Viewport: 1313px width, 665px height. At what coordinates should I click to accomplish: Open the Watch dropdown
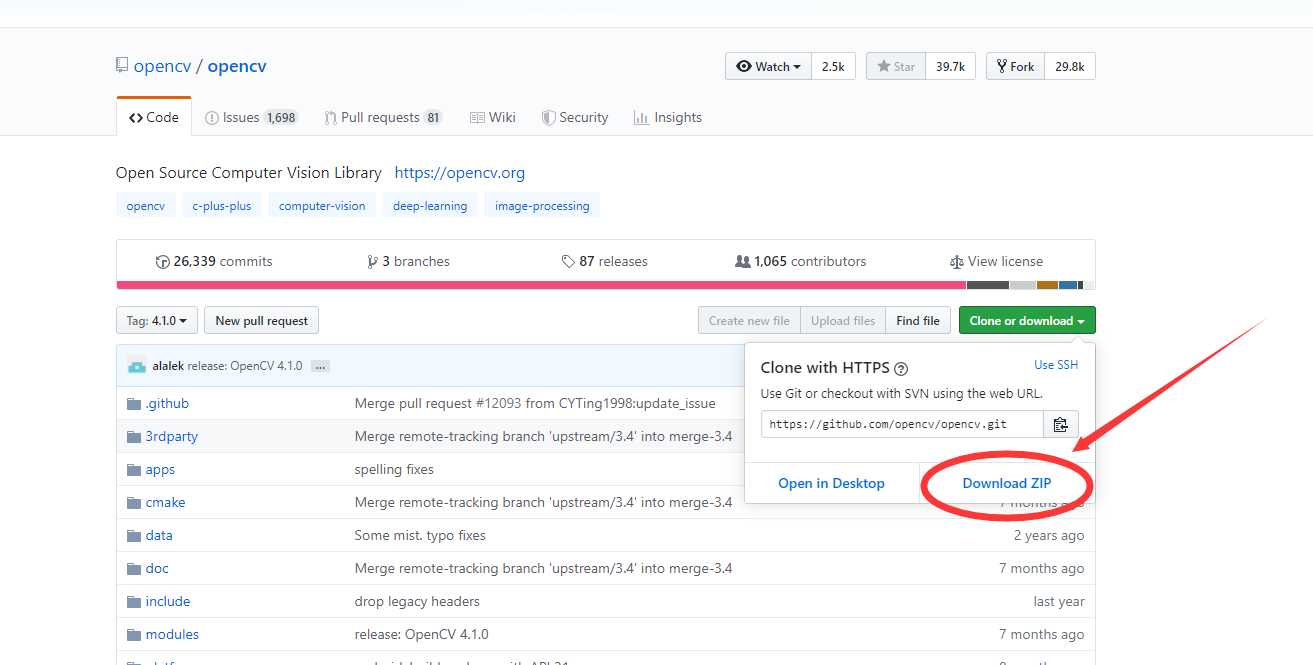coord(768,66)
